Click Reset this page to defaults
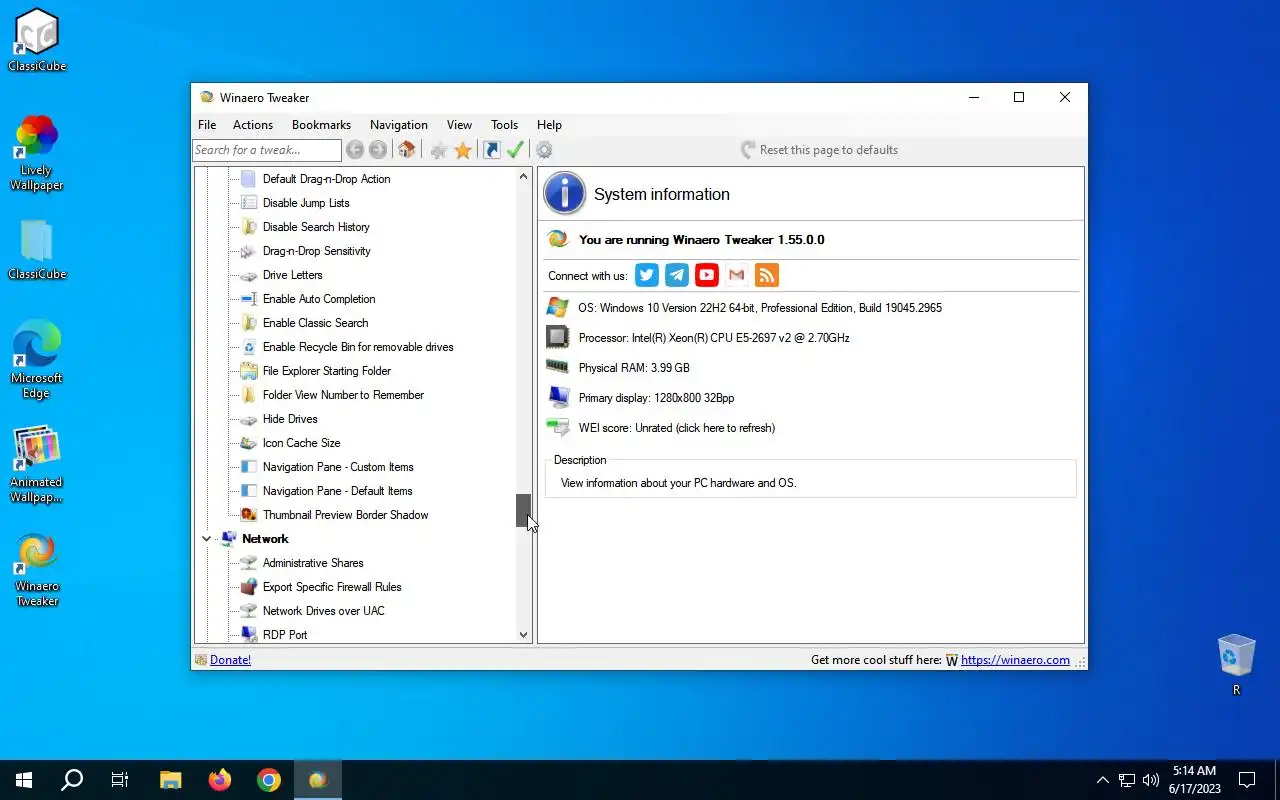Image resolution: width=1280 pixels, height=800 pixels. pyautogui.click(x=819, y=150)
